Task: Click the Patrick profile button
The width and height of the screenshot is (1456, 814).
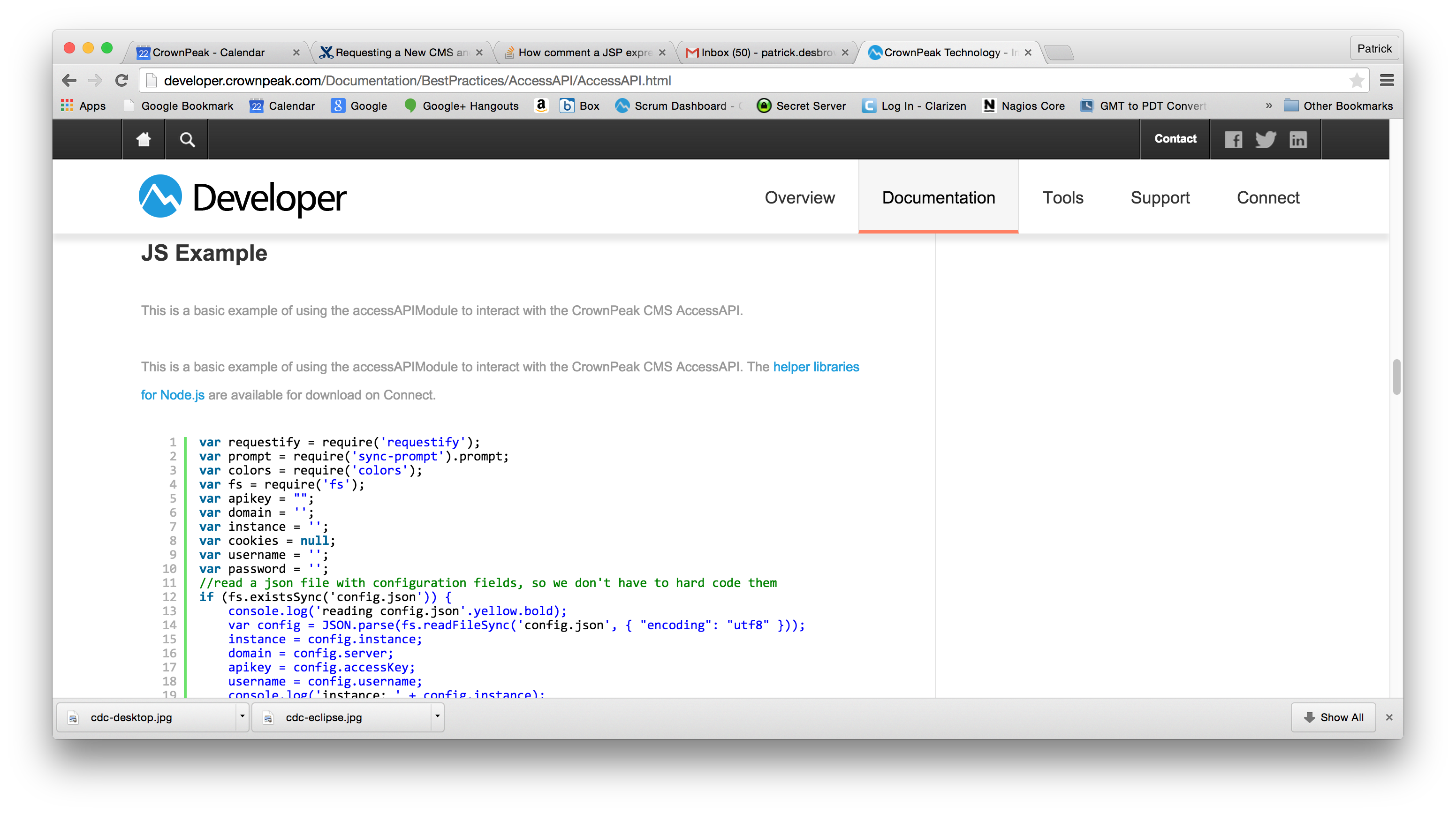Action: point(1374,49)
